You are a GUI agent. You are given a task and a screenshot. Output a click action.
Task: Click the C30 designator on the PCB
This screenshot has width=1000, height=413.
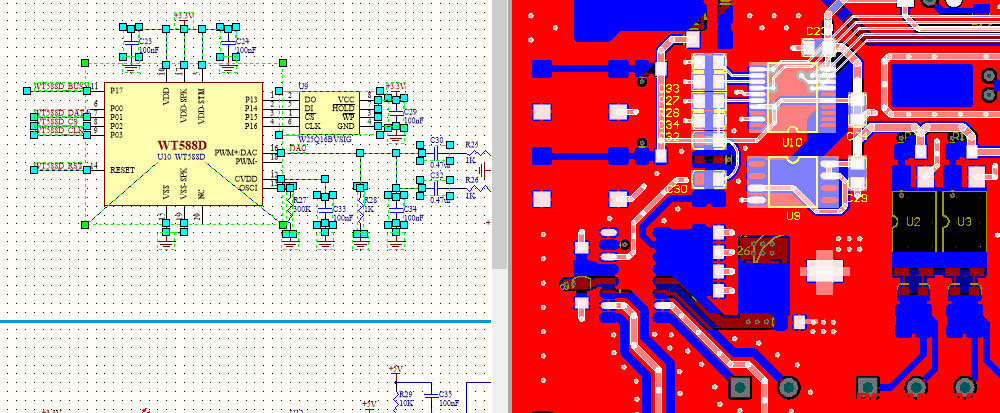(677, 189)
